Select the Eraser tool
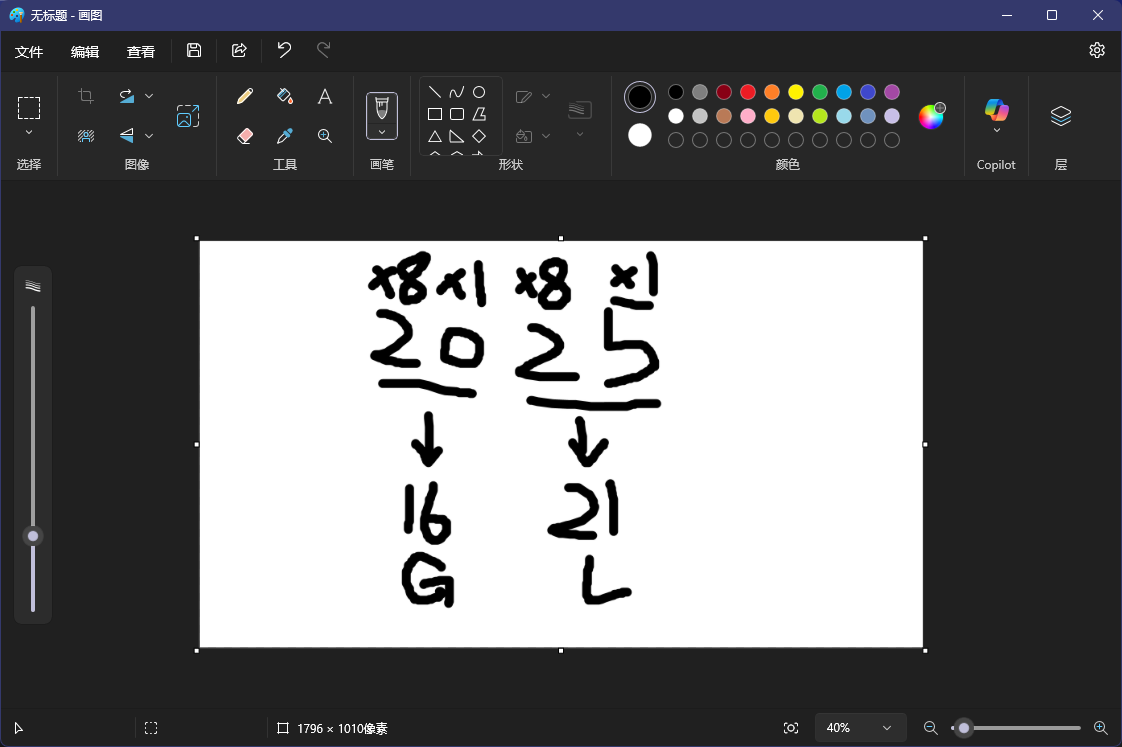The image size is (1122, 747). pyautogui.click(x=244, y=136)
